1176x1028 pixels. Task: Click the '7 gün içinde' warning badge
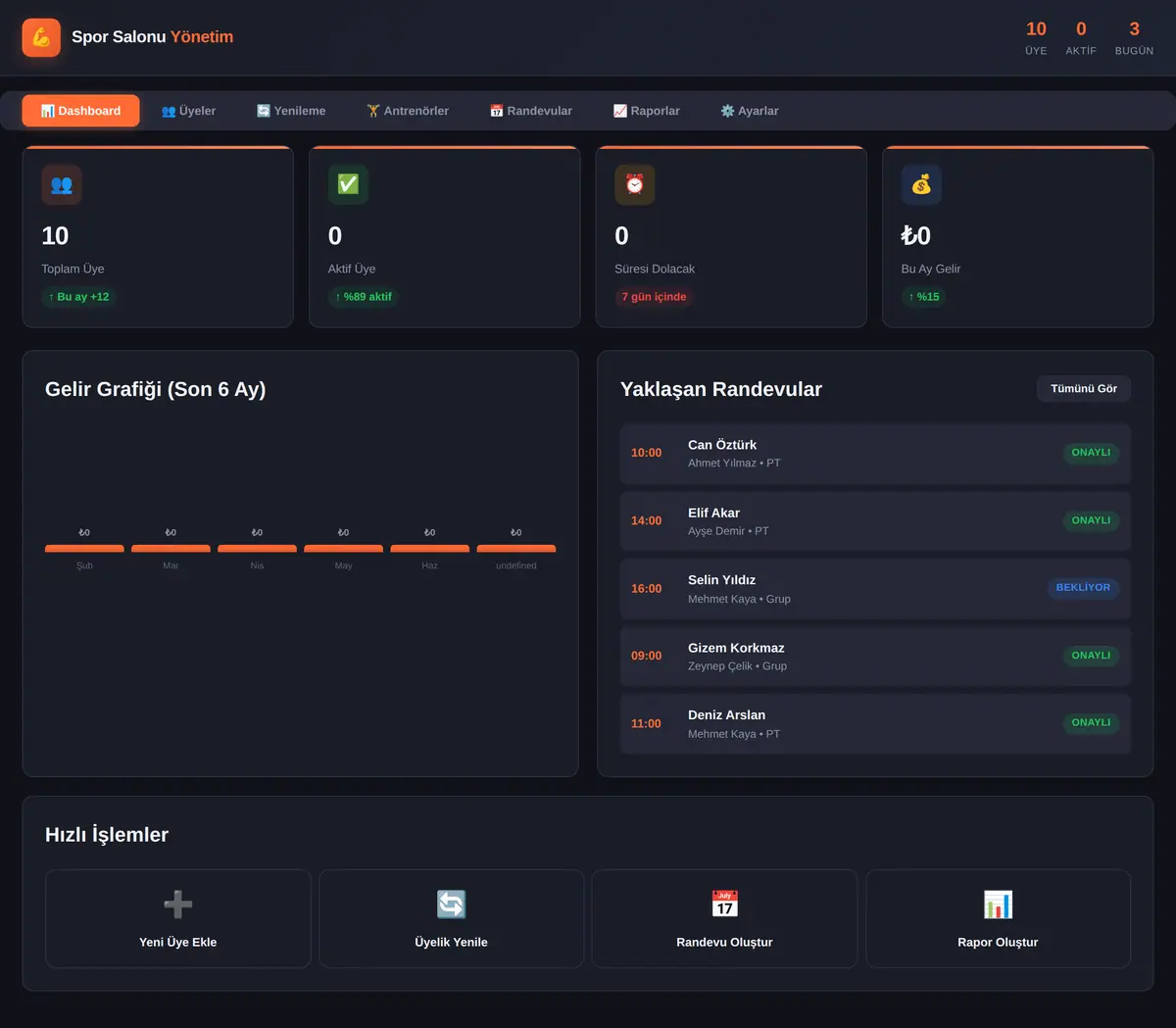click(654, 297)
